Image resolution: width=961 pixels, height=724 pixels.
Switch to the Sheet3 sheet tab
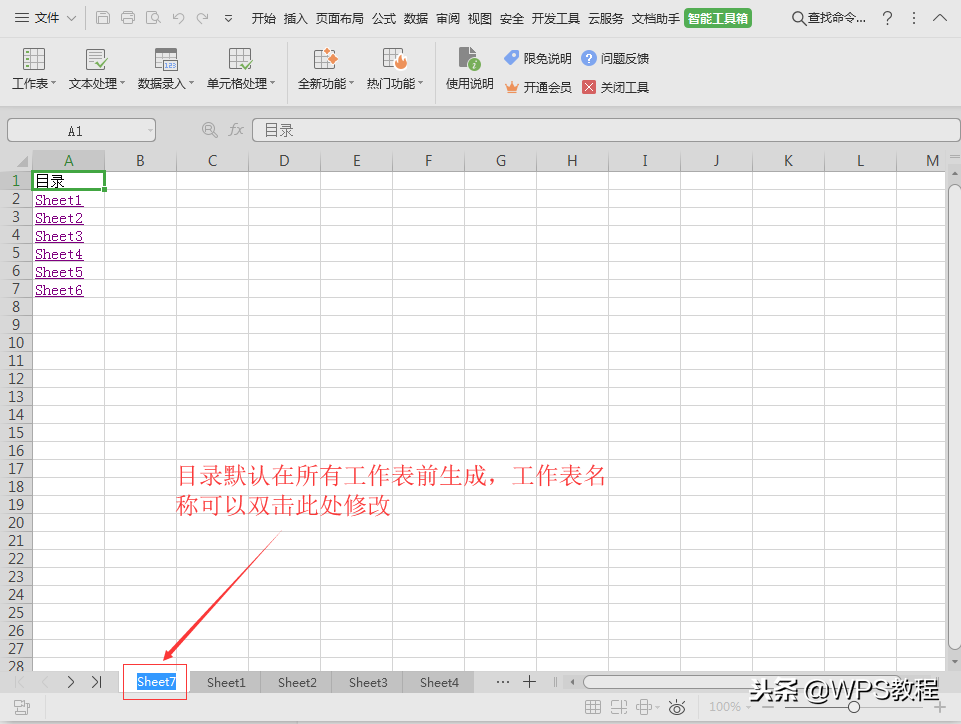pyautogui.click(x=368, y=682)
